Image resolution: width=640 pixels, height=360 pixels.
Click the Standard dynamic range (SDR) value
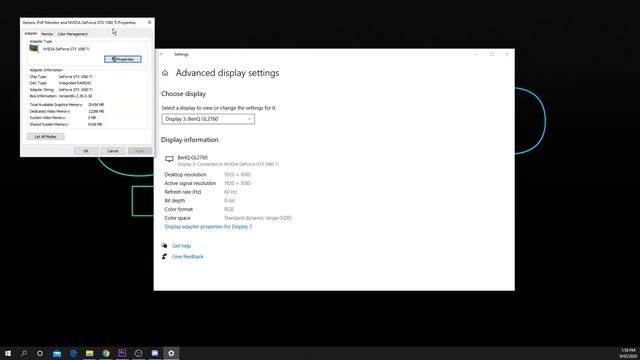[x=258, y=218]
